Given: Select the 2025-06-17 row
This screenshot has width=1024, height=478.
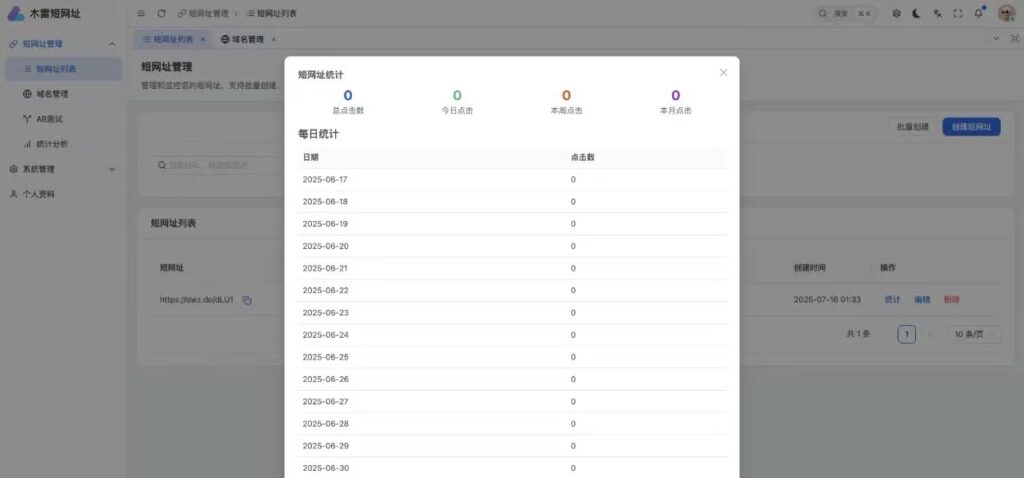Looking at the screenshot, I should coord(512,179).
